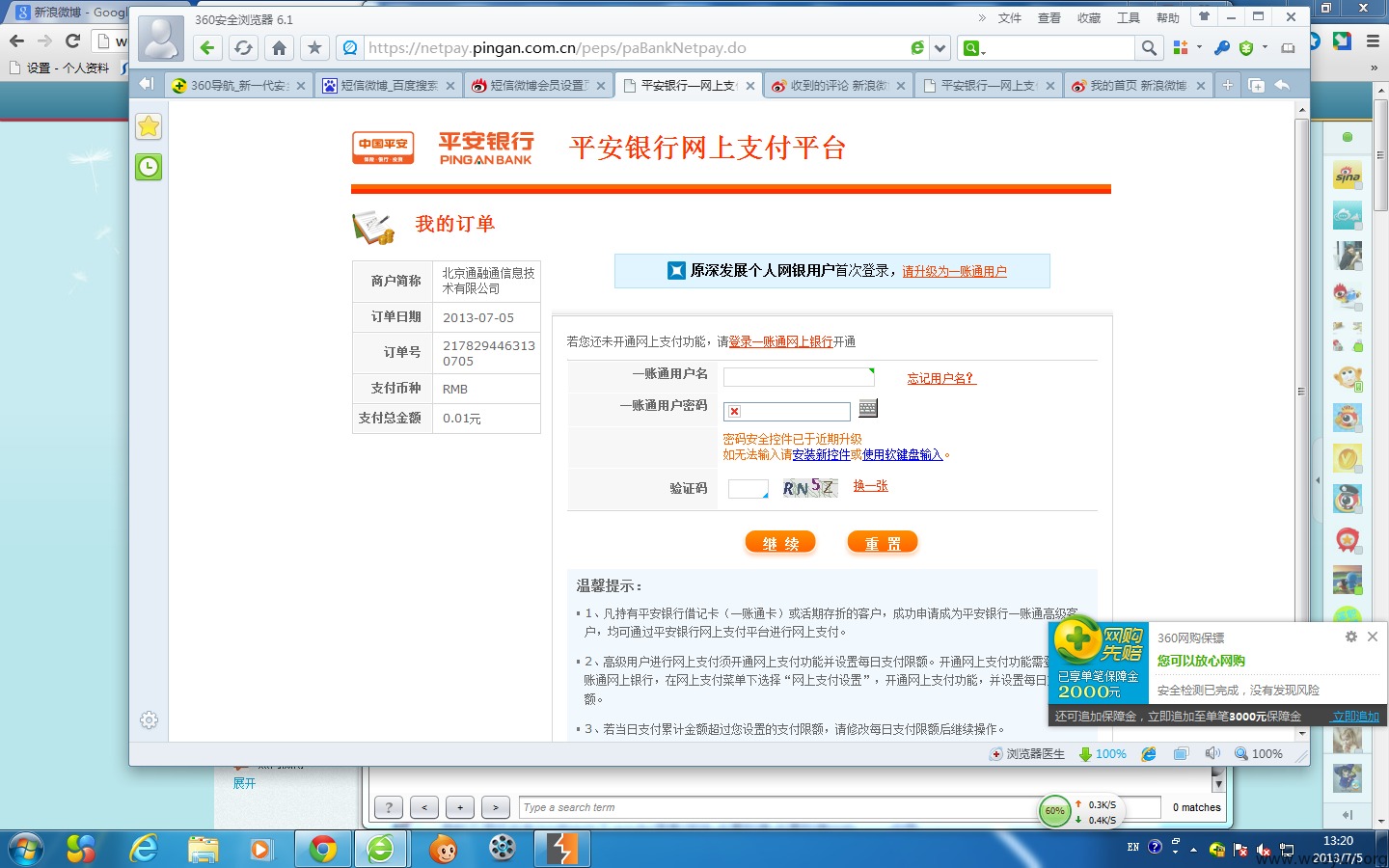The height and width of the screenshot is (868, 1389).
Task: Click the Windows Start orb
Action: (24, 850)
